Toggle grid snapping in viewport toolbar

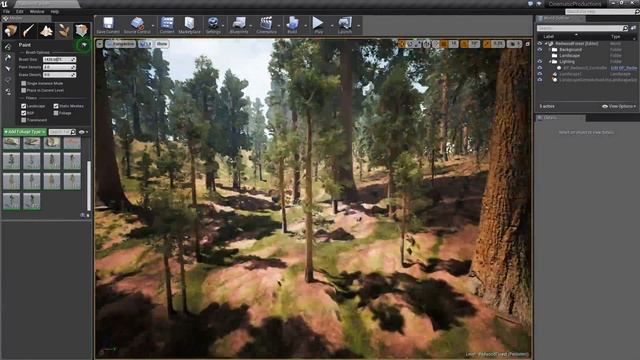coord(444,44)
